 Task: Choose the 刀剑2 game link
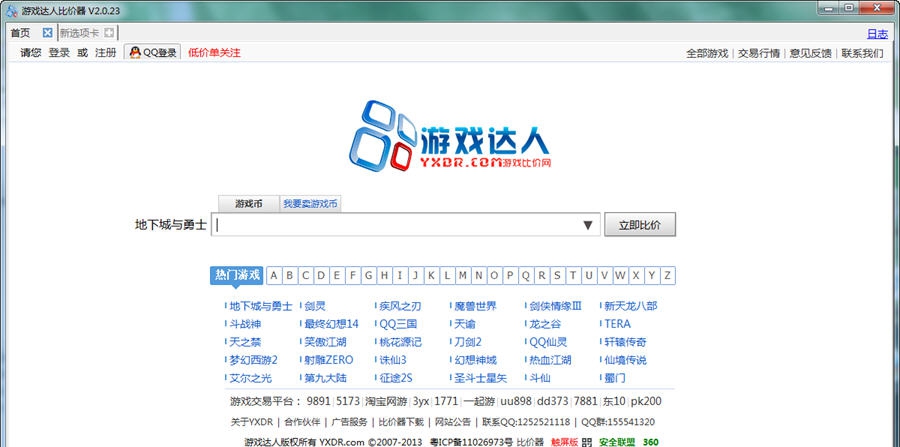[468, 343]
